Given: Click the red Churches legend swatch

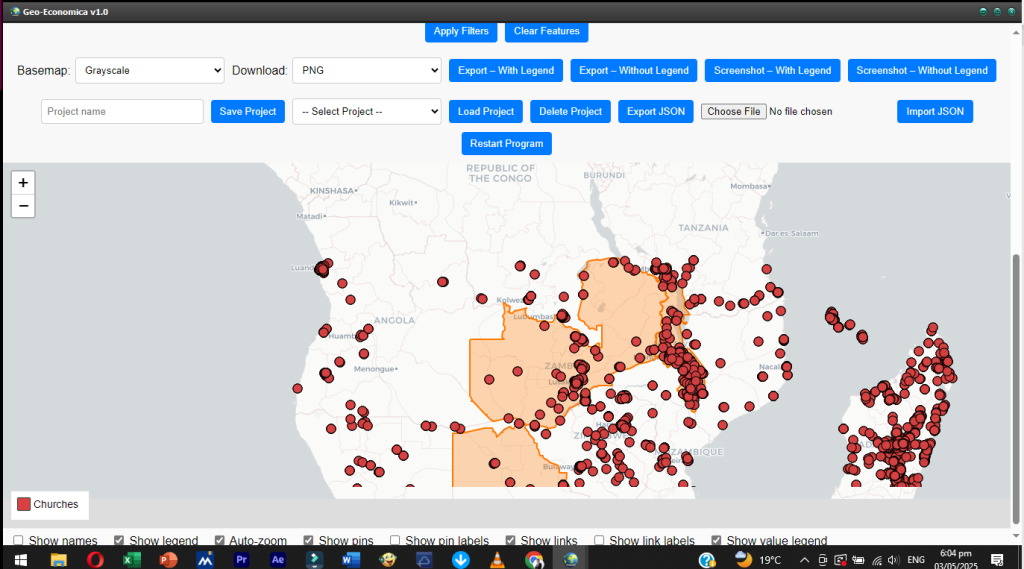Looking at the screenshot, I should tap(24, 505).
